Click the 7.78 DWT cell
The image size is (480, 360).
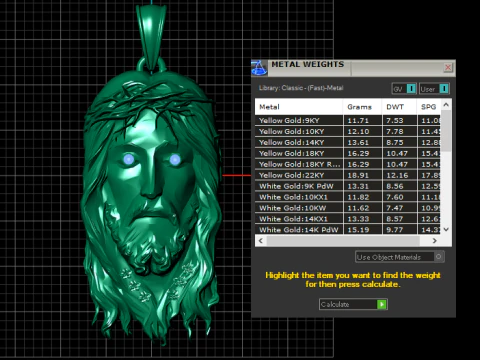click(x=400, y=131)
